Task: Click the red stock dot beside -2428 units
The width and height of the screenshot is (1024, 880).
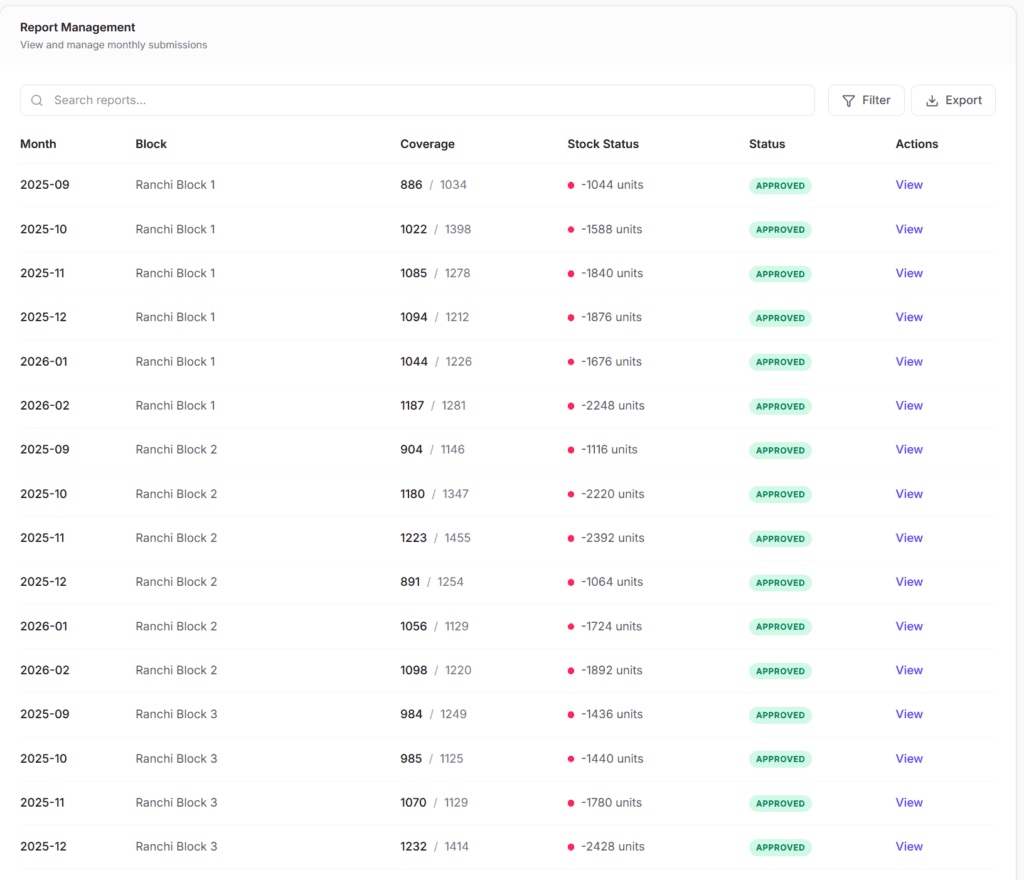Action: pyautogui.click(x=571, y=847)
